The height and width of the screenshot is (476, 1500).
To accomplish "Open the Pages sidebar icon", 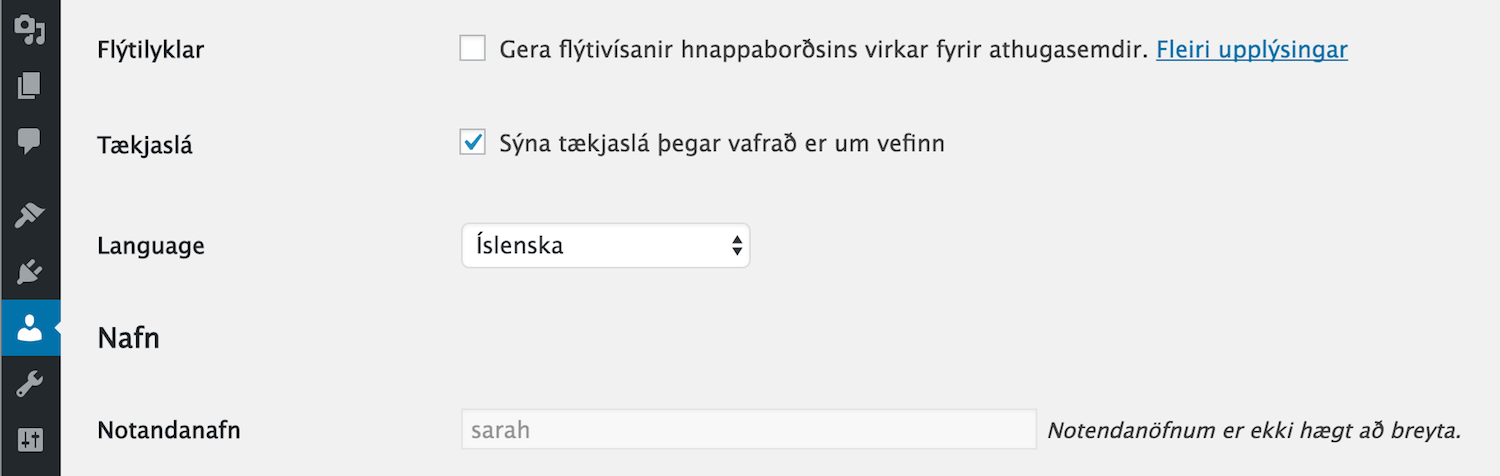I will click(x=30, y=85).
